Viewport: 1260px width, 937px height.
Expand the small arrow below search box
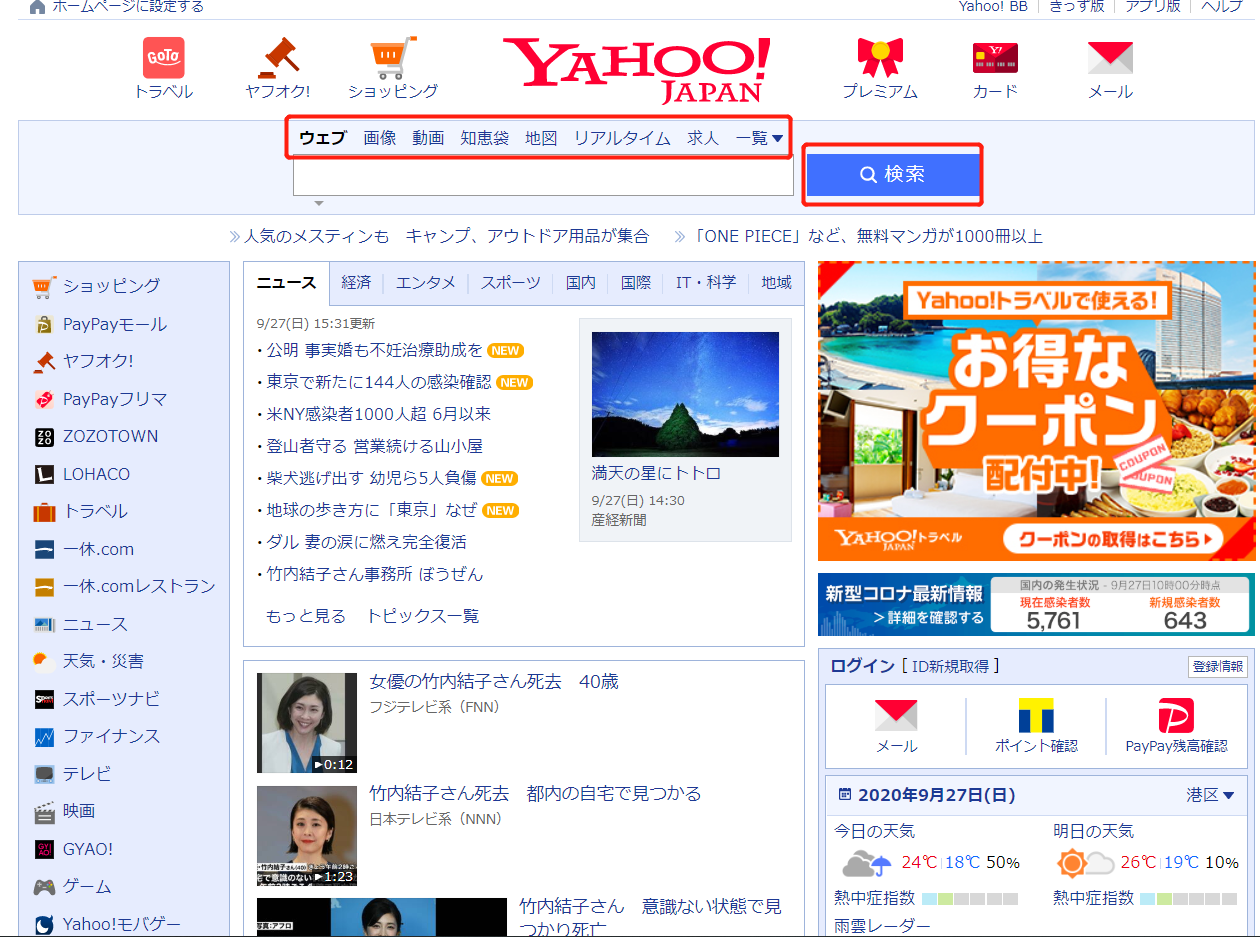[x=319, y=203]
